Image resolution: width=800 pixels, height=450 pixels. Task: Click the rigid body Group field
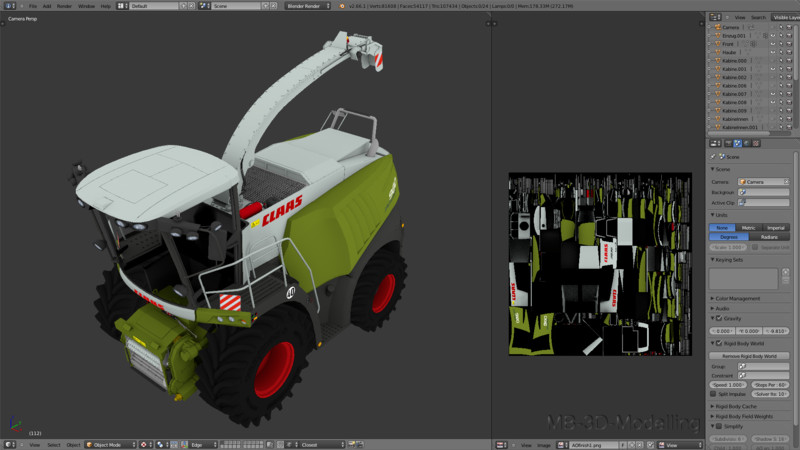pyautogui.click(x=763, y=366)
